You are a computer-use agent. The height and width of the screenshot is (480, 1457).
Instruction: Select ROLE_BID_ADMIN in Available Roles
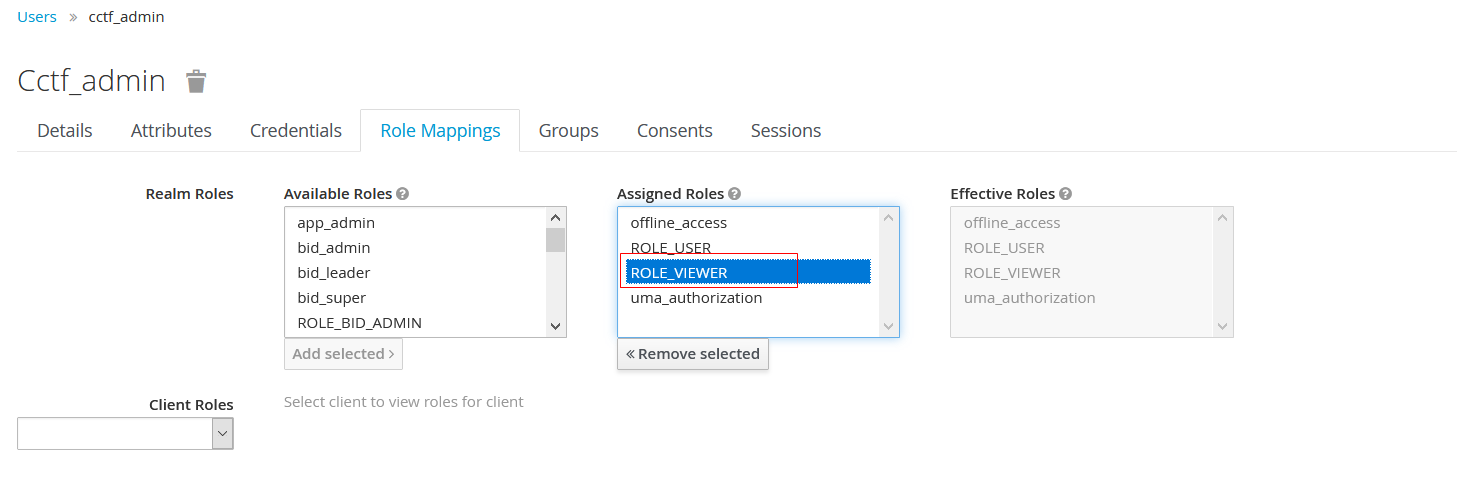click(359, 323)
